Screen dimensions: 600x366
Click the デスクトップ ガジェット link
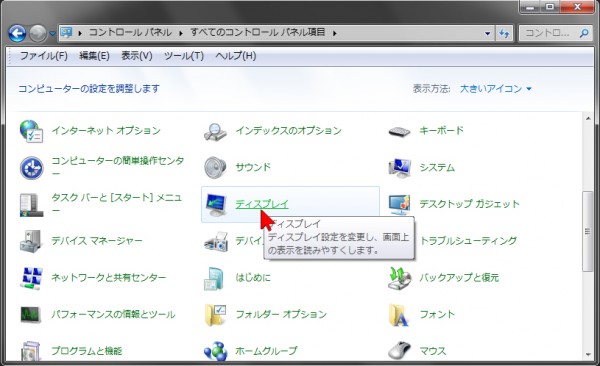469,204
